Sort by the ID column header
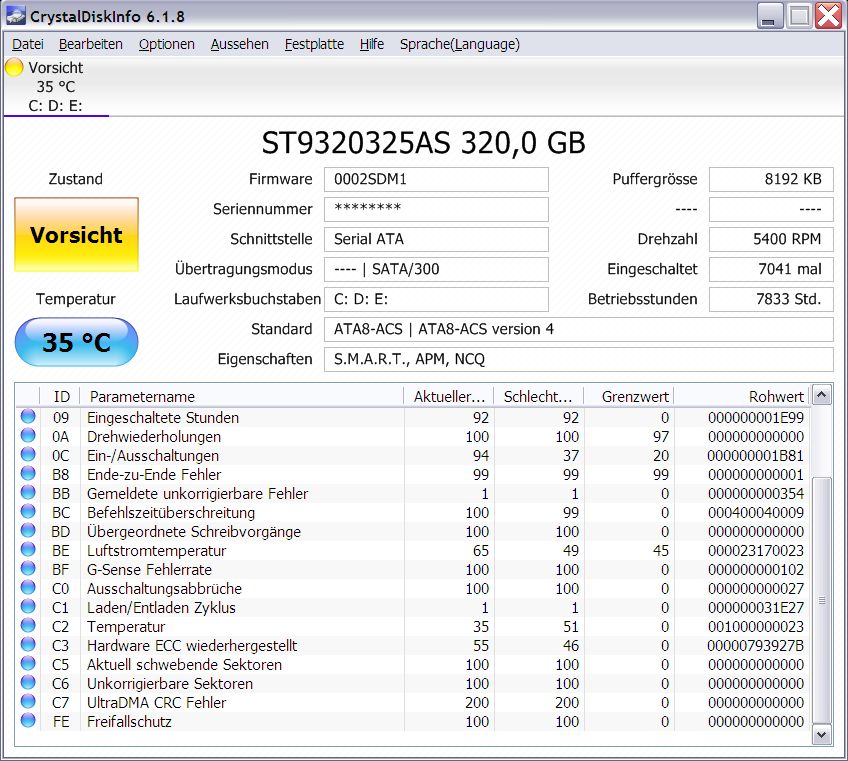848x761 pixels. [x=61, y=396]
